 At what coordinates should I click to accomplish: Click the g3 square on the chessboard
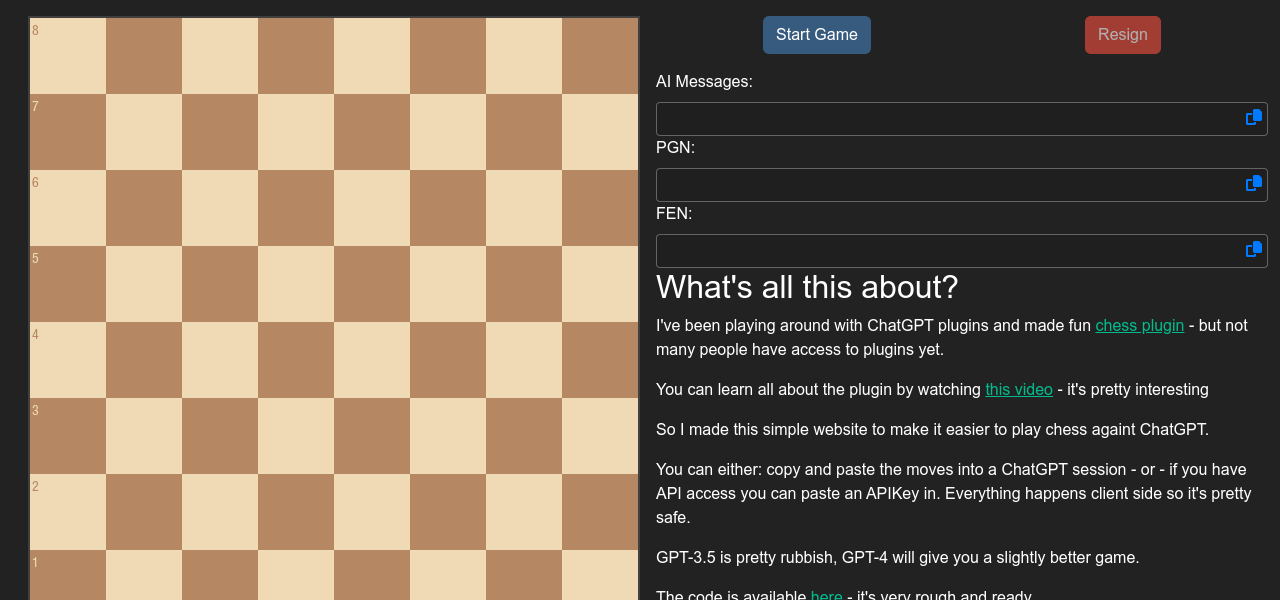(x=524, y=436)
